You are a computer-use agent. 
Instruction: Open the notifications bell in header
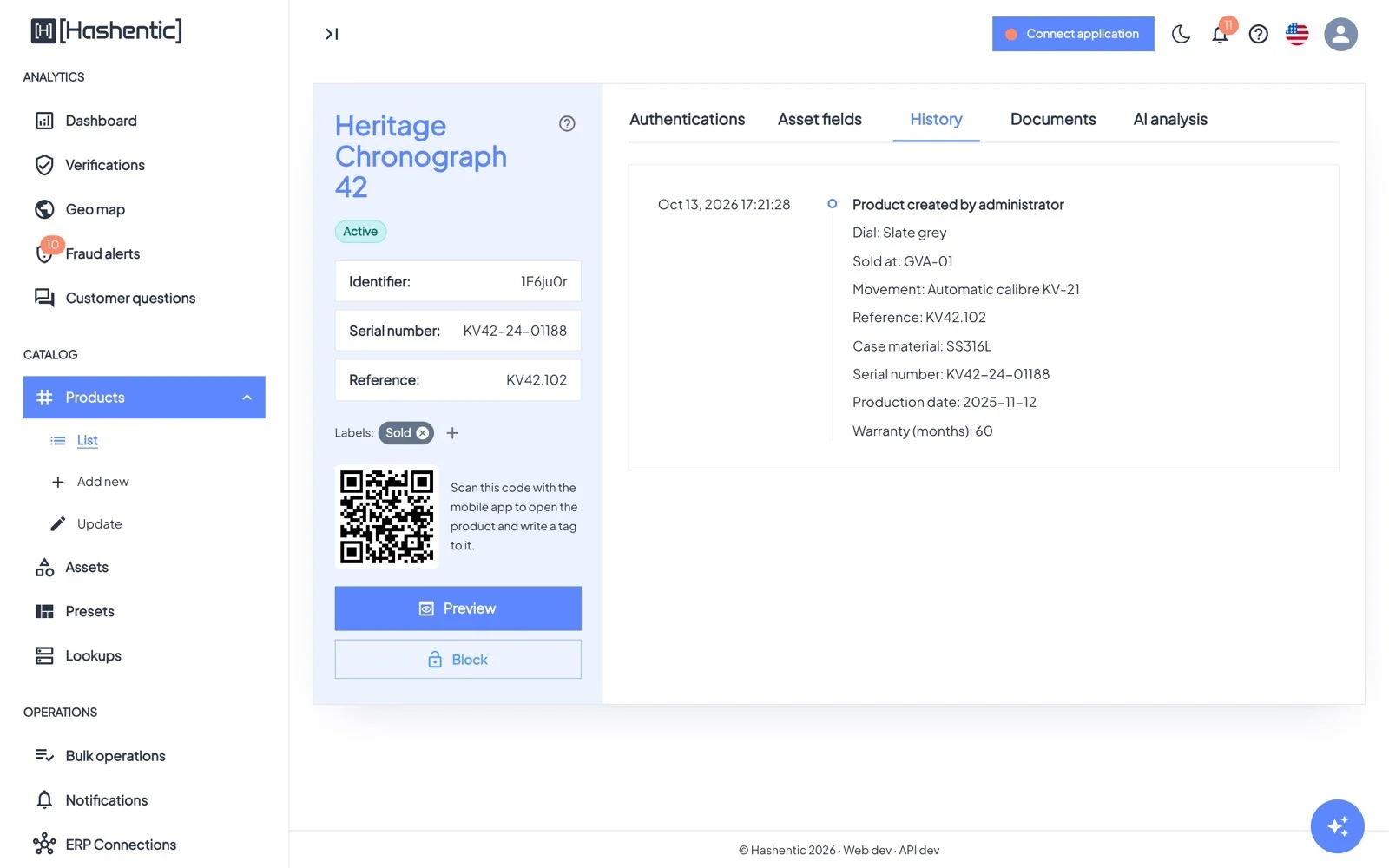tap(1220, 34)
